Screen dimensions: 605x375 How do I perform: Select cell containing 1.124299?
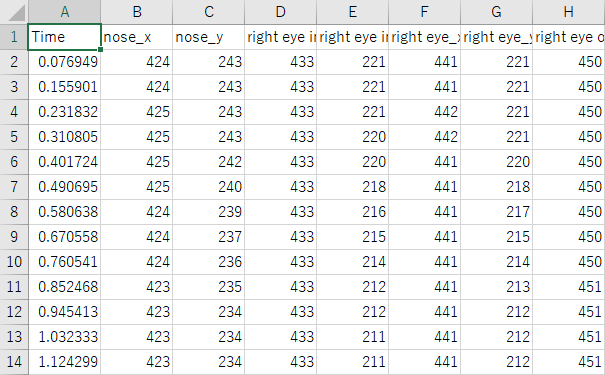[64, 362]
